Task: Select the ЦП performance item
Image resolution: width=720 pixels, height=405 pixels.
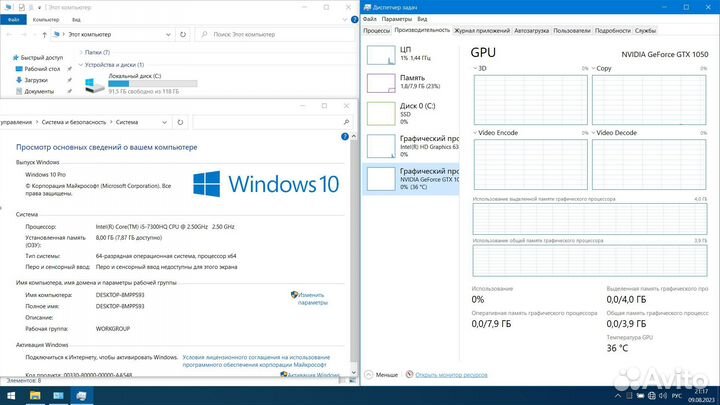Action: 411,55
